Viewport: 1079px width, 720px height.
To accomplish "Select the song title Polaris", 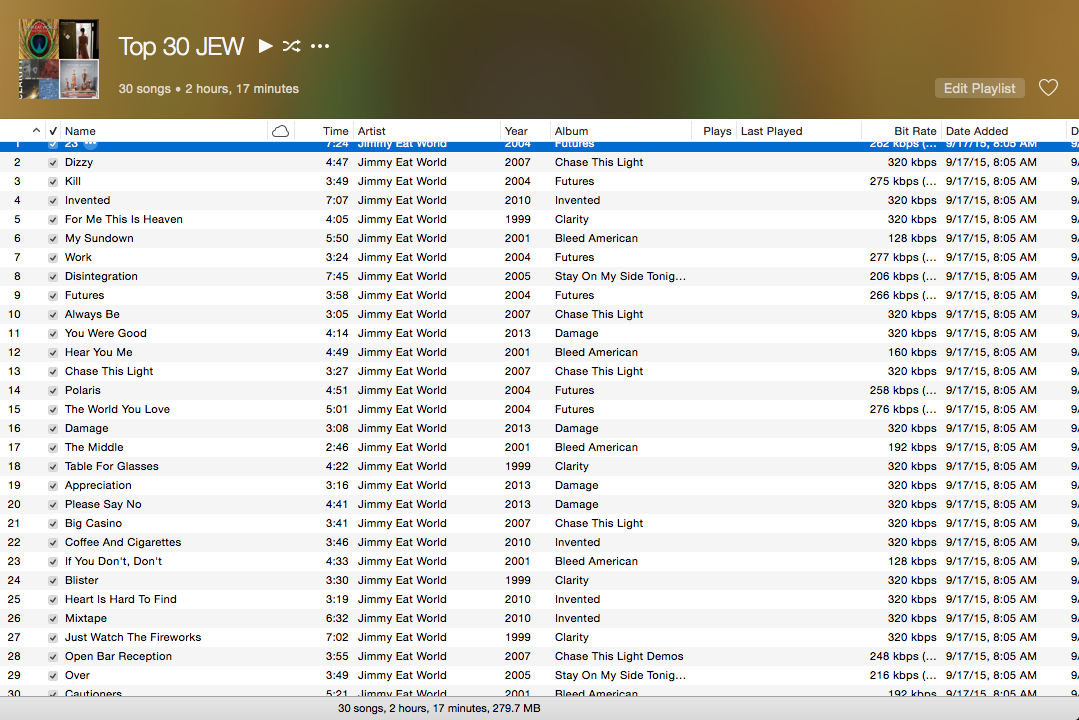I will [83, 390].
